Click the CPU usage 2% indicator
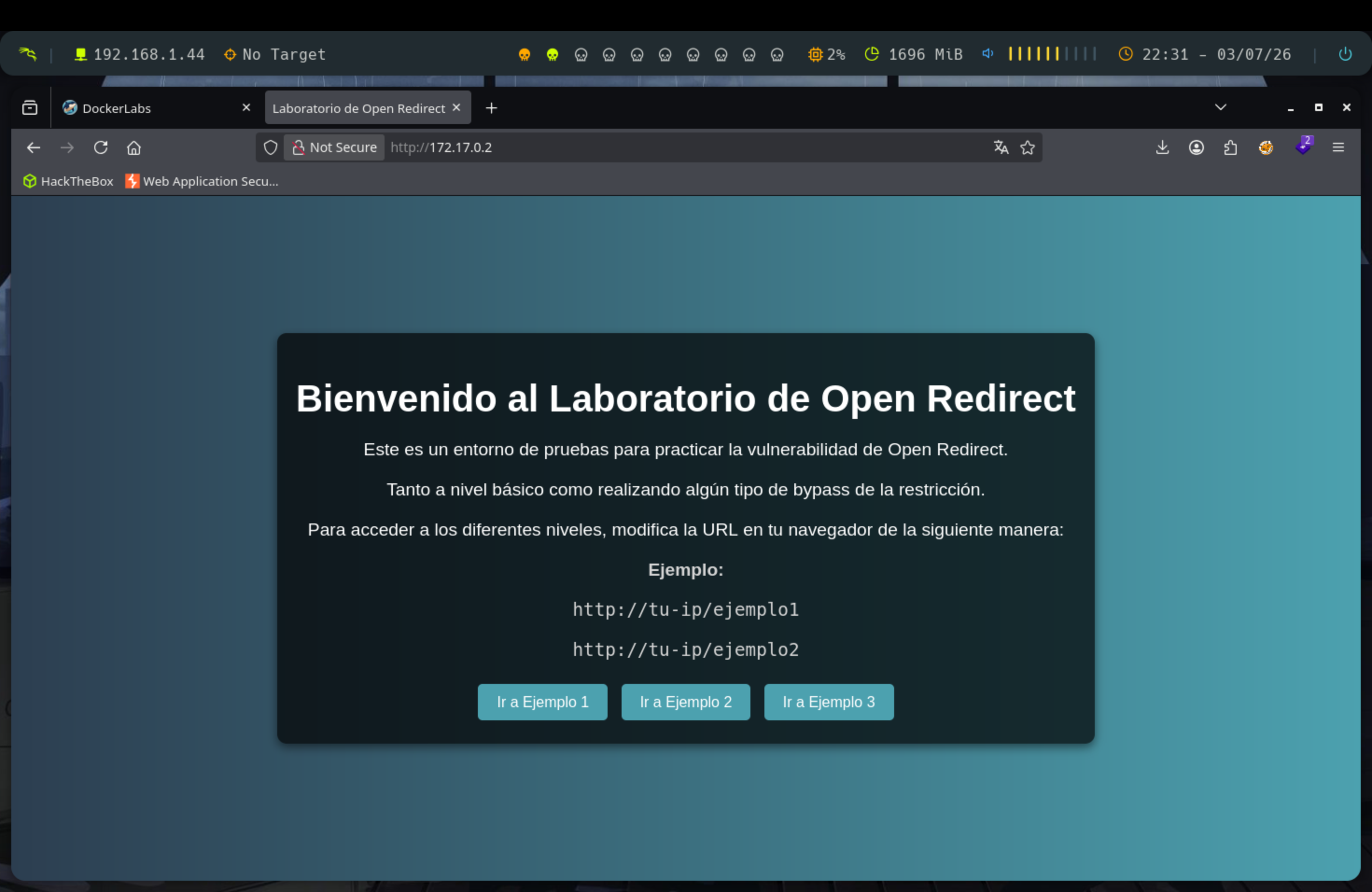This screenshot has width=1372, height=892. (826, 54)
